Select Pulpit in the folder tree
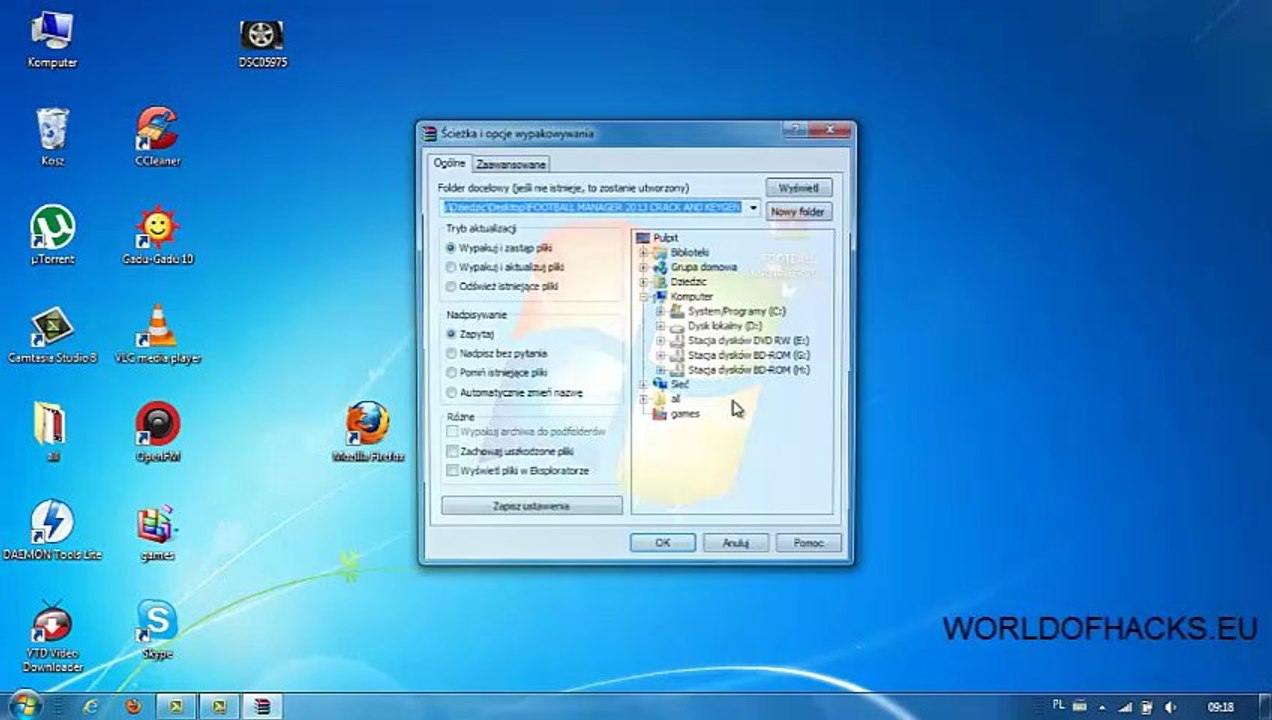 click(665, 238)
